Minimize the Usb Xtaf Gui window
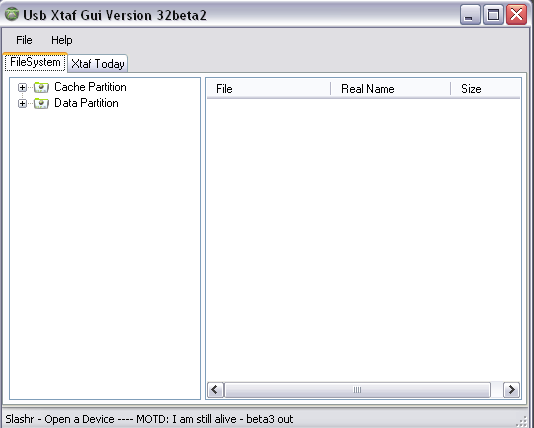The width and height of the screenshot is (534, 428). click(x=470, y=15)
